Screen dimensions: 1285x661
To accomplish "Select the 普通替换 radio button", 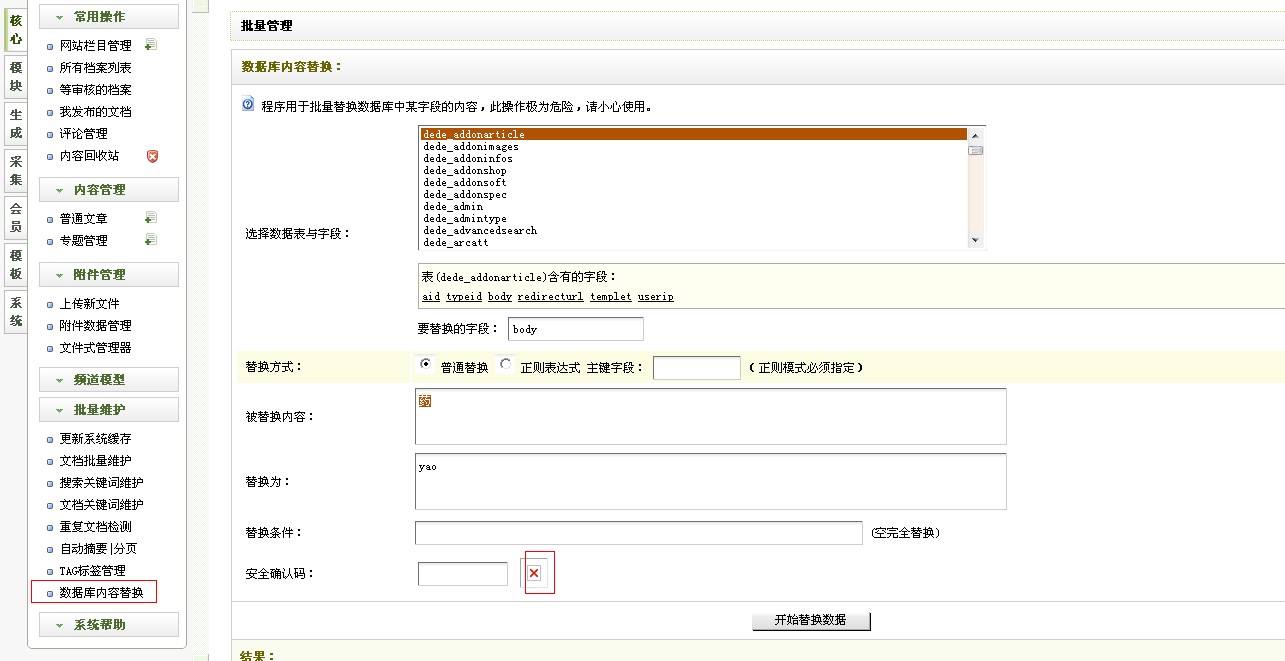I will click(426, 366).
